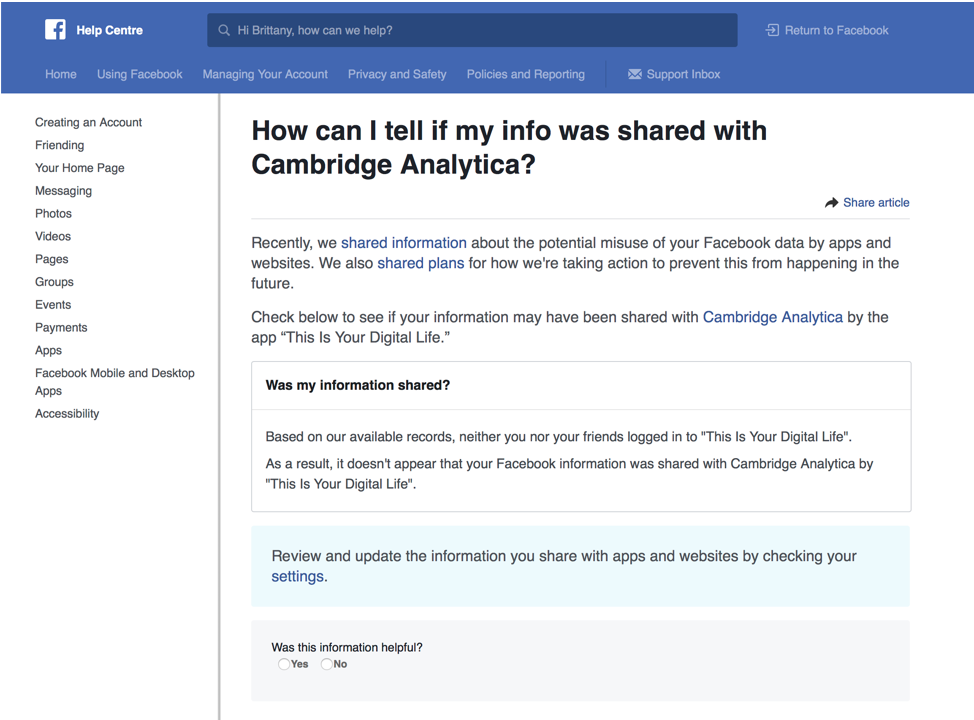Click the Return to Facebook link
The height and width of the screenshot is (720, 974).
[827, 30]
